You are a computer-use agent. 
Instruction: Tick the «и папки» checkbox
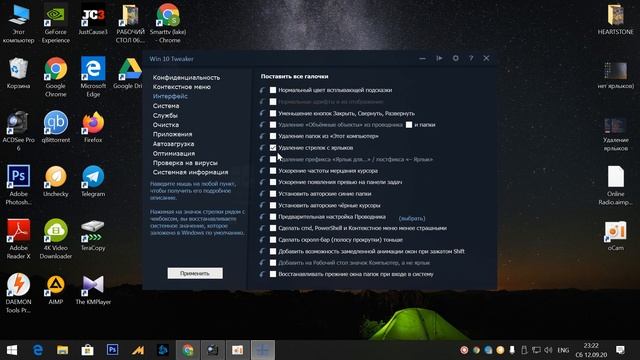point(409,125)
